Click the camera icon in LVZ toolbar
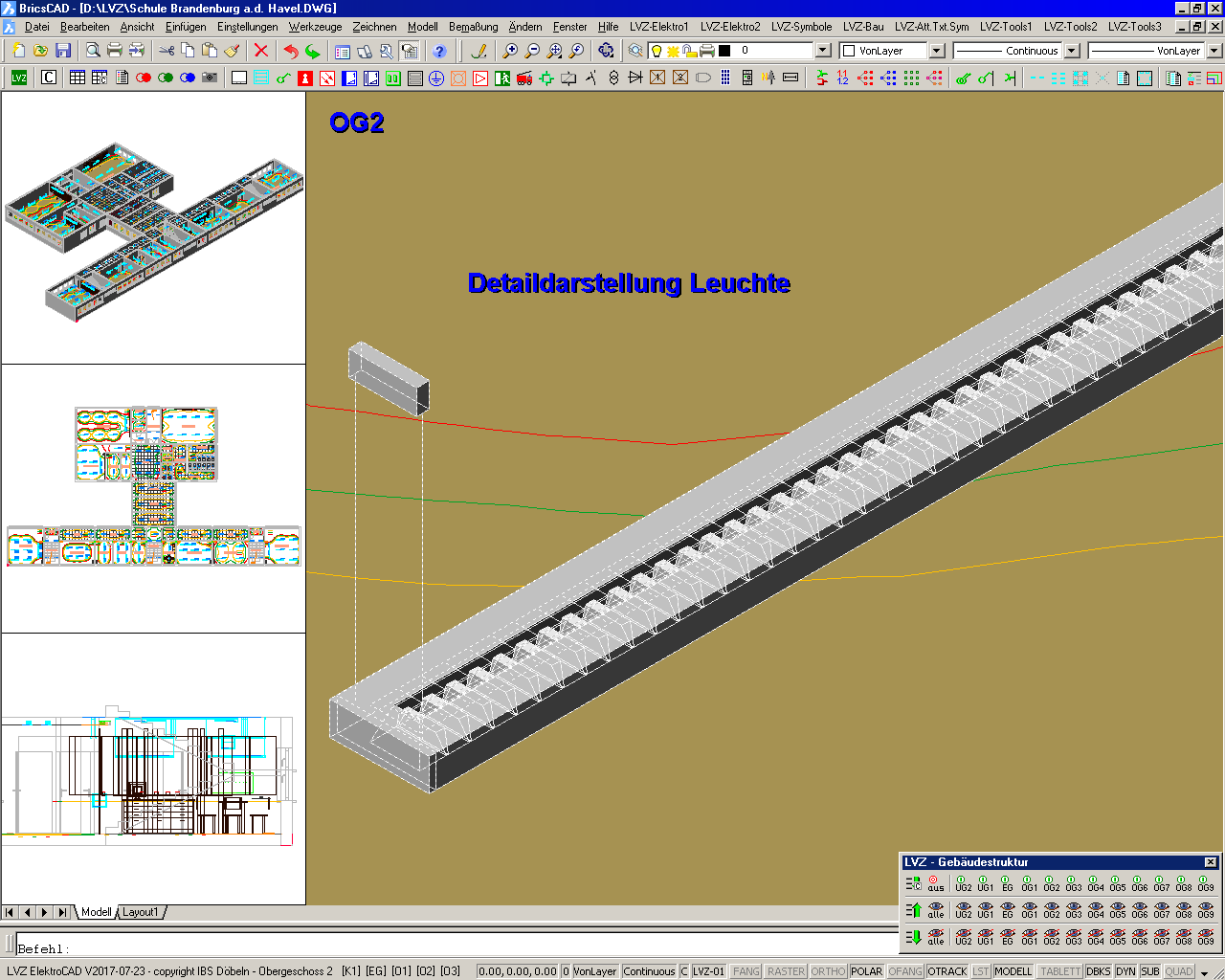Viewport: 1225px width, 980px height. click(x=210, y=78)
